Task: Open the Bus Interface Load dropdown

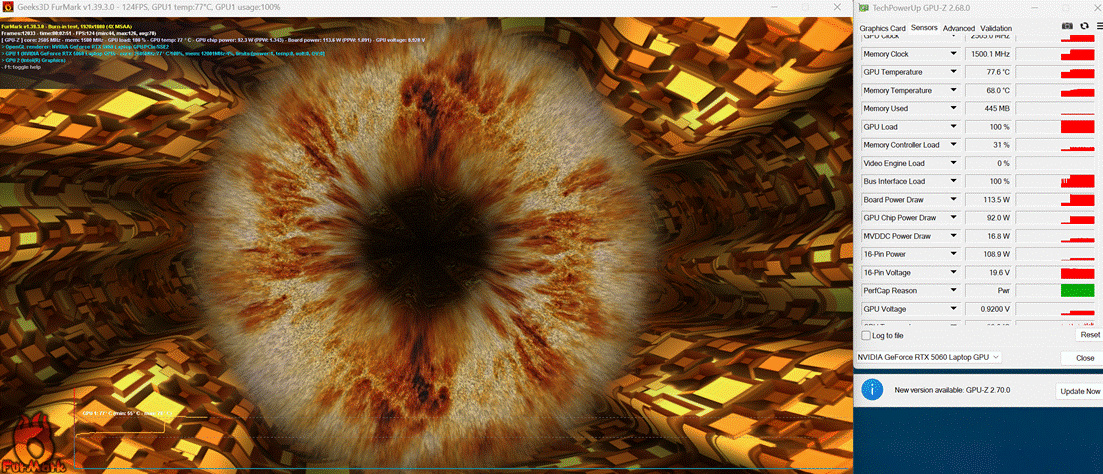Action: [x=955, y=182]
